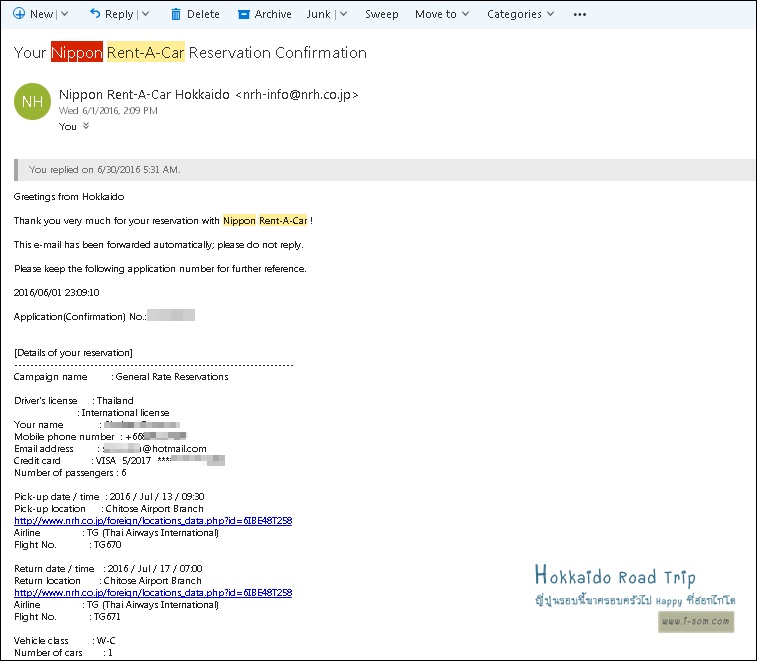Click the vehicle class 'W-C' value
The width and height of the screenshot is (757, 661).
[106, 641]
